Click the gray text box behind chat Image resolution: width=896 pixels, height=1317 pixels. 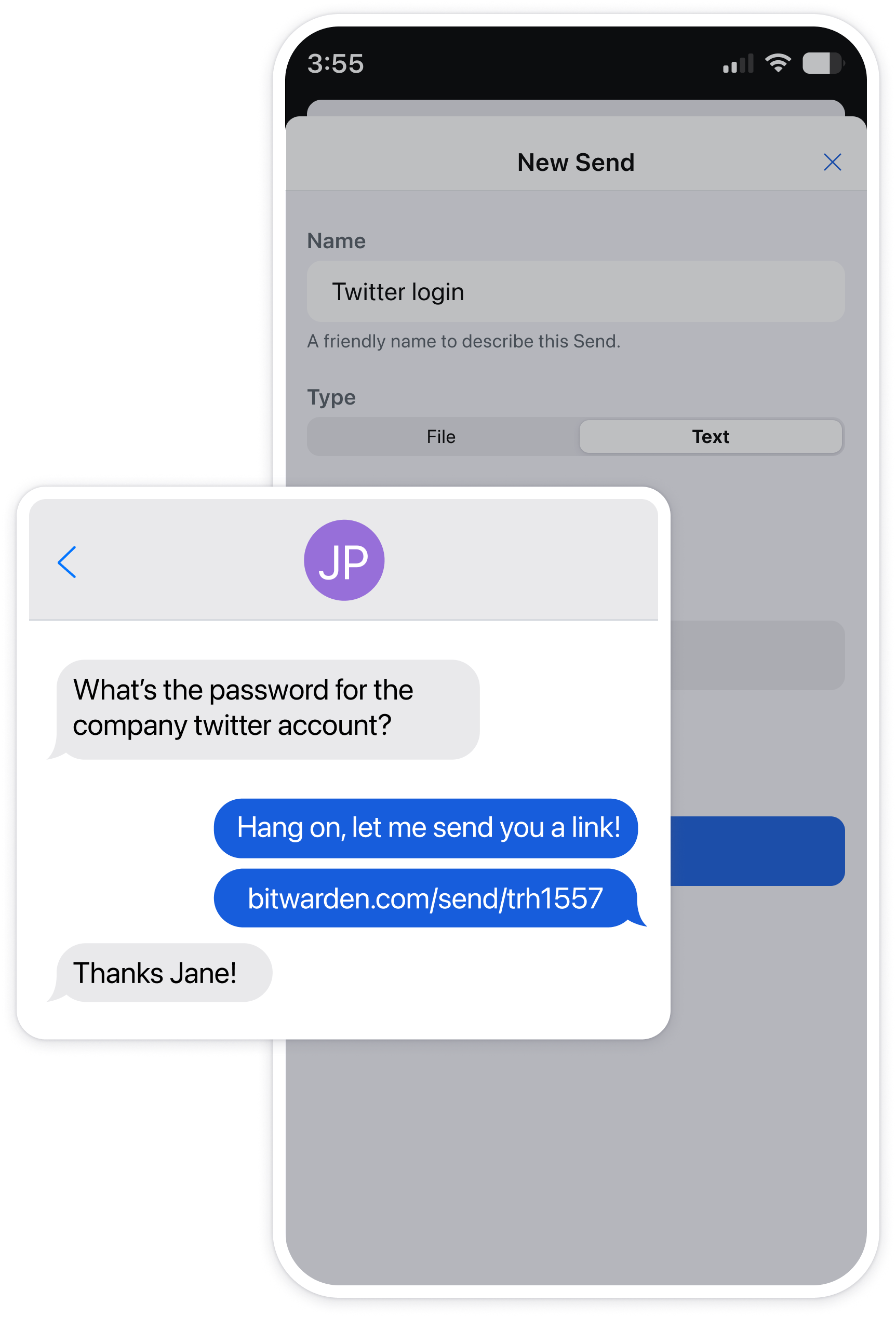pos(757,655)
